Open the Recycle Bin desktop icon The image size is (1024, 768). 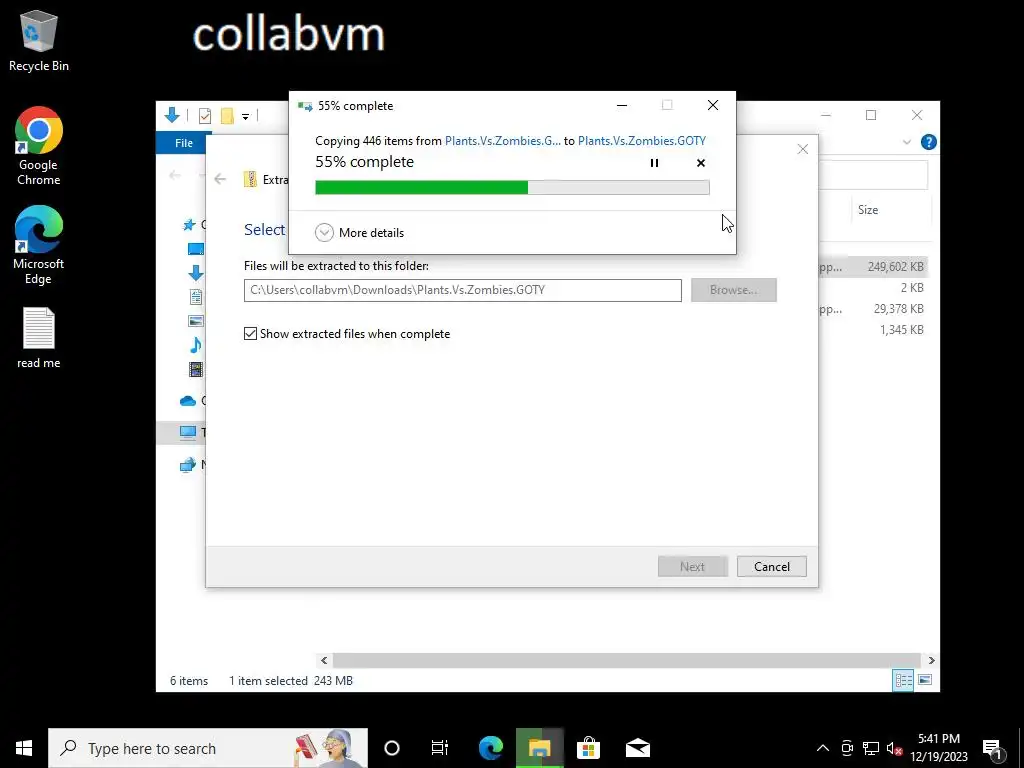coord(39,41)
